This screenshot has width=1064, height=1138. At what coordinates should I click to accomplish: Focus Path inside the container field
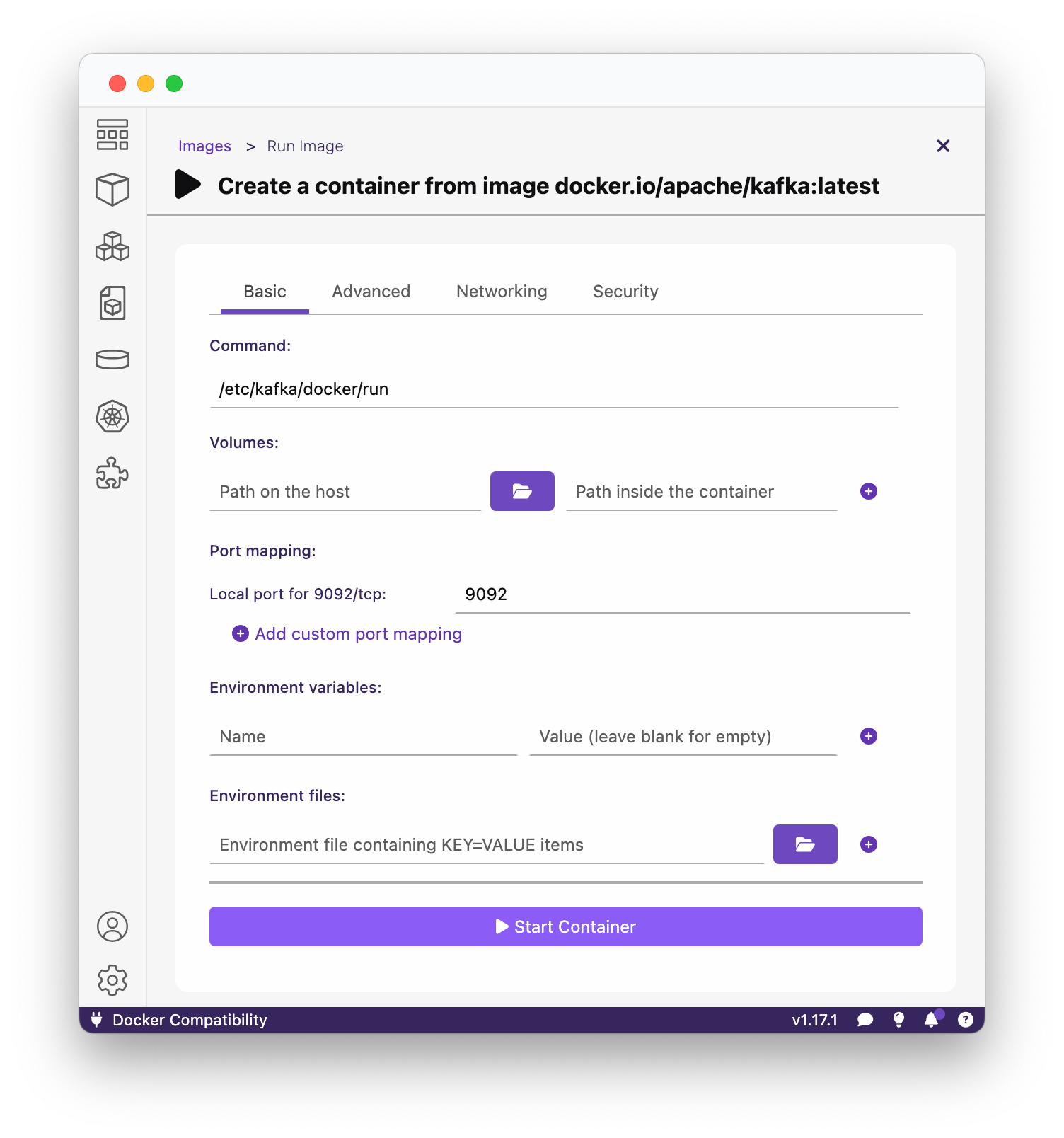tap(702, 491)
